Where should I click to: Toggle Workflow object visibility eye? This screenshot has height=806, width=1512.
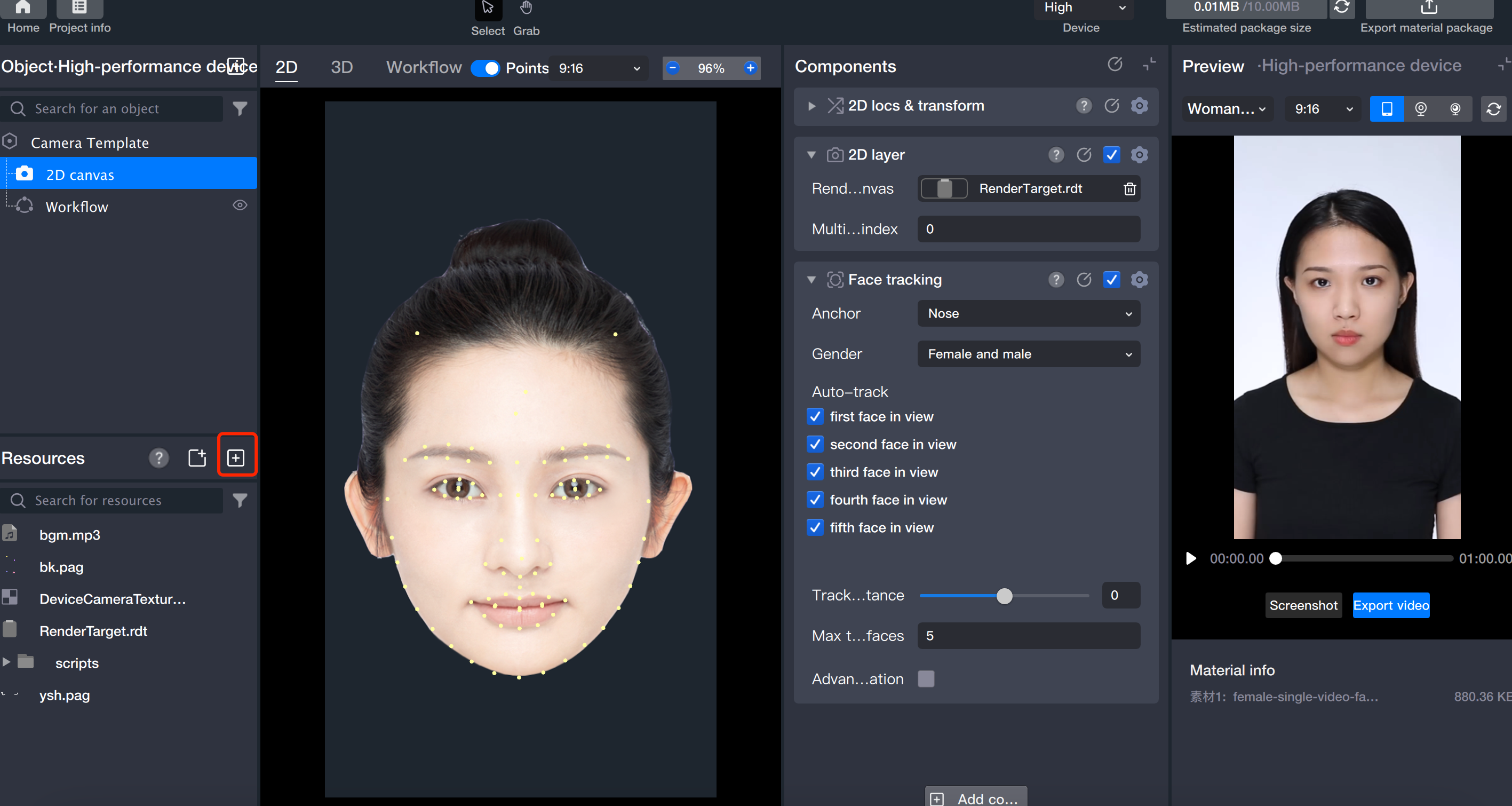click(240, 206)
